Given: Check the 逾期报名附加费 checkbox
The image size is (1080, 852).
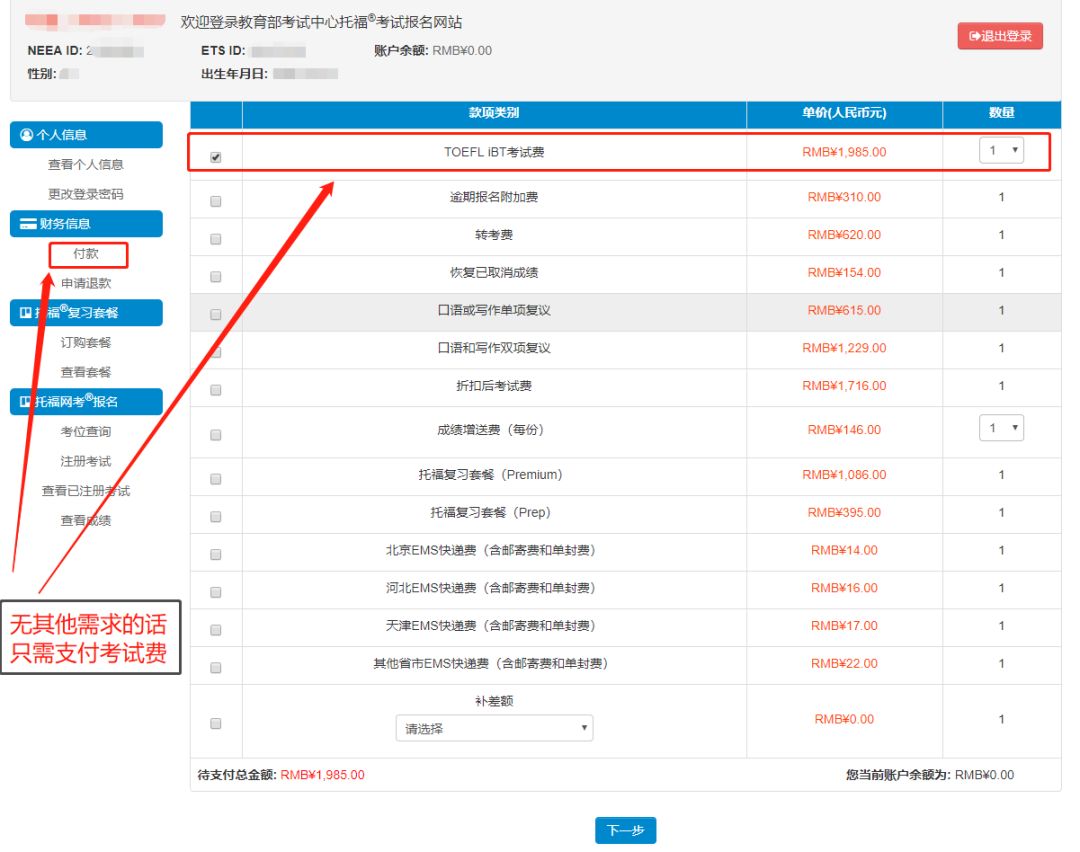Looking at the screenshot, I should click(x=216, y=201).
